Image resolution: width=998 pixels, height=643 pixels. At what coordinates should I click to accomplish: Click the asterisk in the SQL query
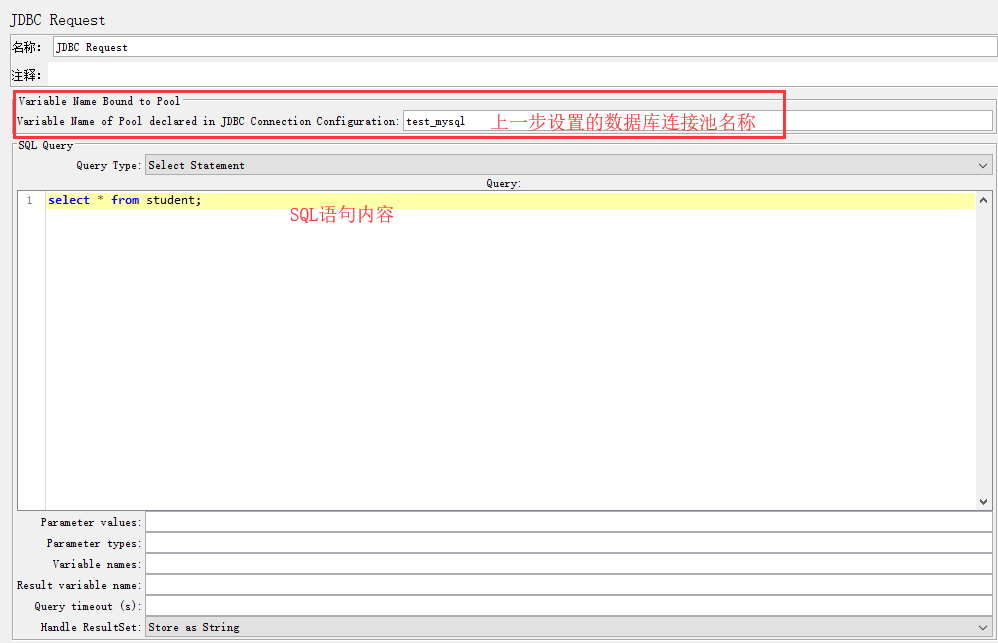(x=100, y=200)
